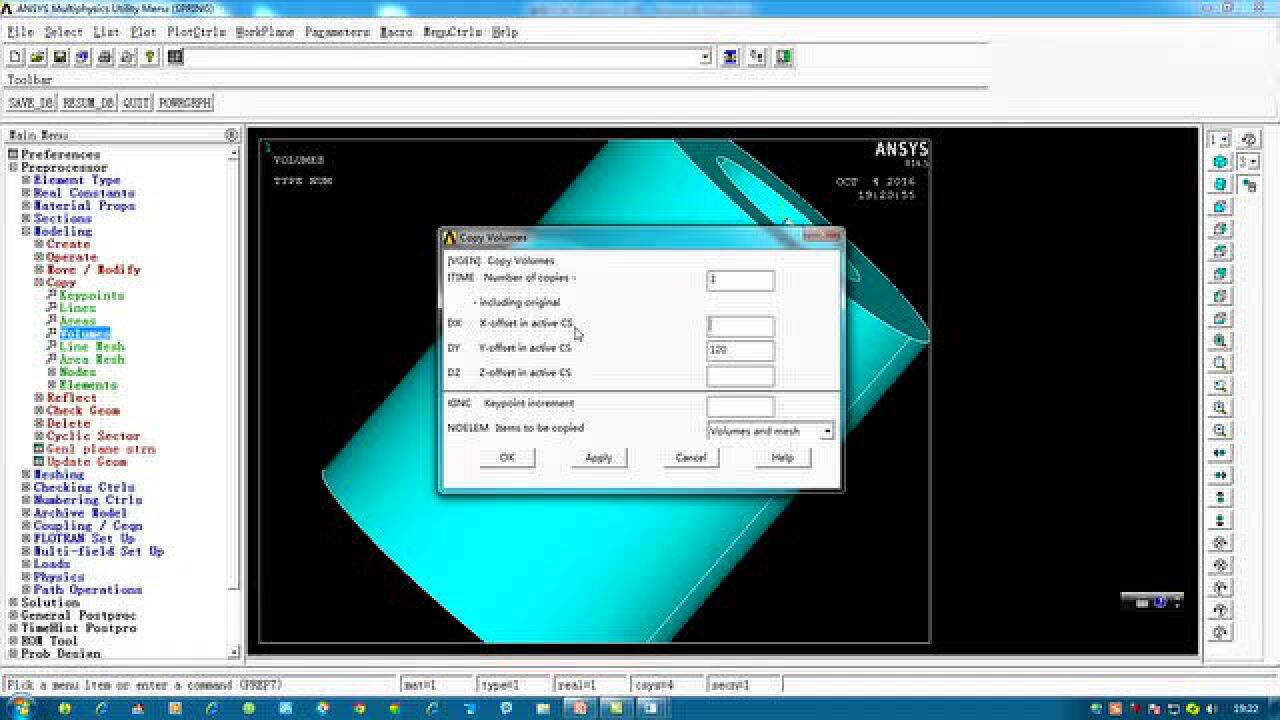This screenshot has width=1280, height=720.
Task: Open the PlotCtrls menu
Action: click(195, 32)
